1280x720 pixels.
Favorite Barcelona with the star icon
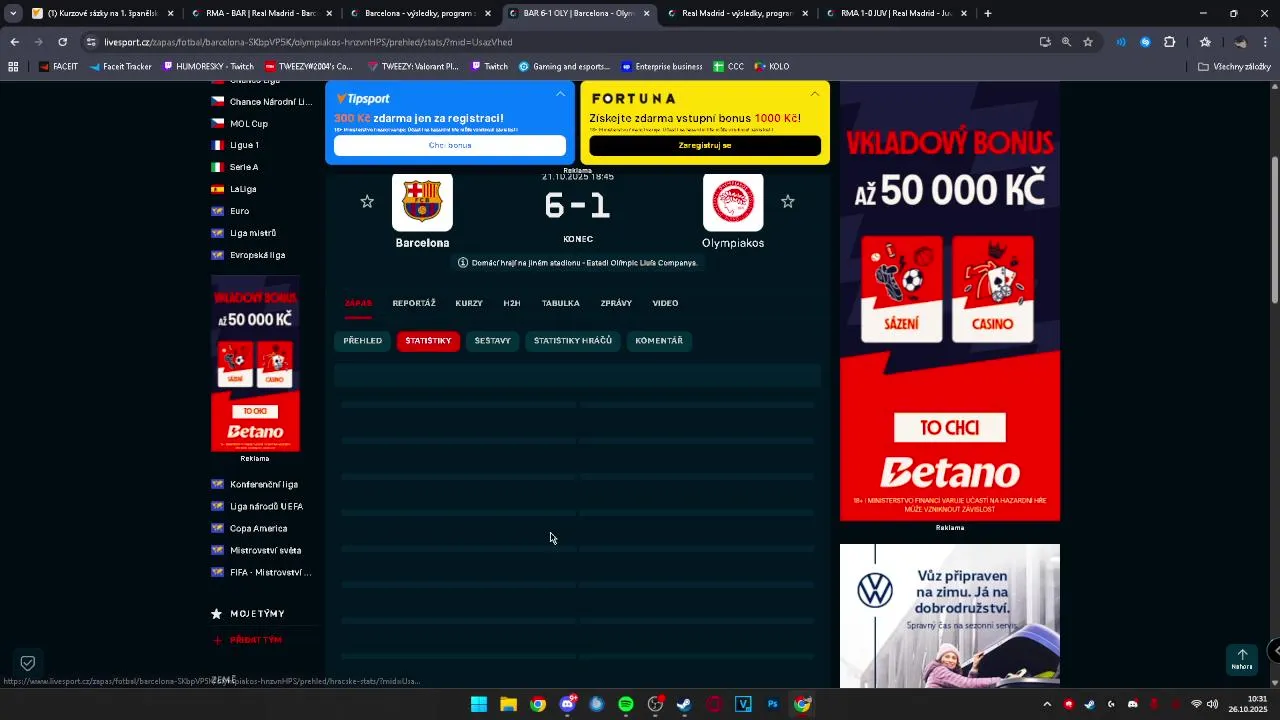[x=367, y=202]
